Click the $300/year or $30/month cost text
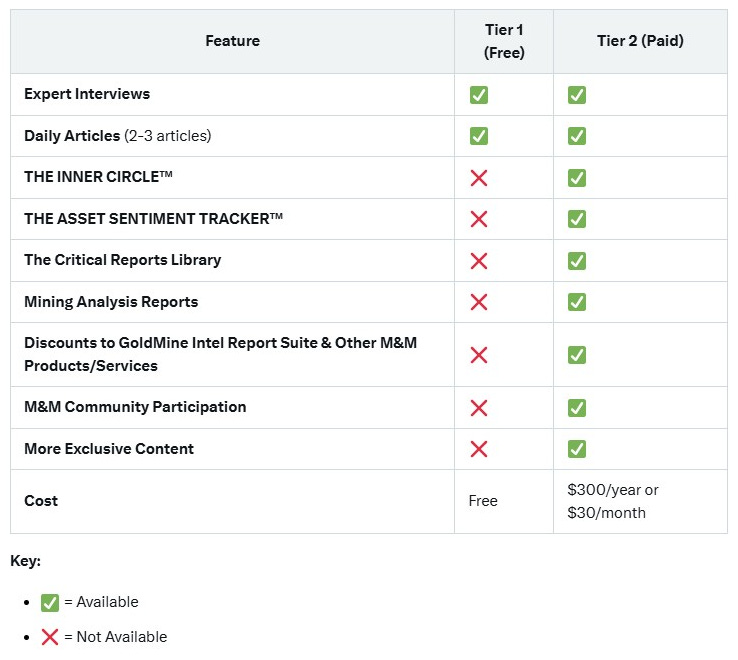738x660 pixels. point(613,501)
